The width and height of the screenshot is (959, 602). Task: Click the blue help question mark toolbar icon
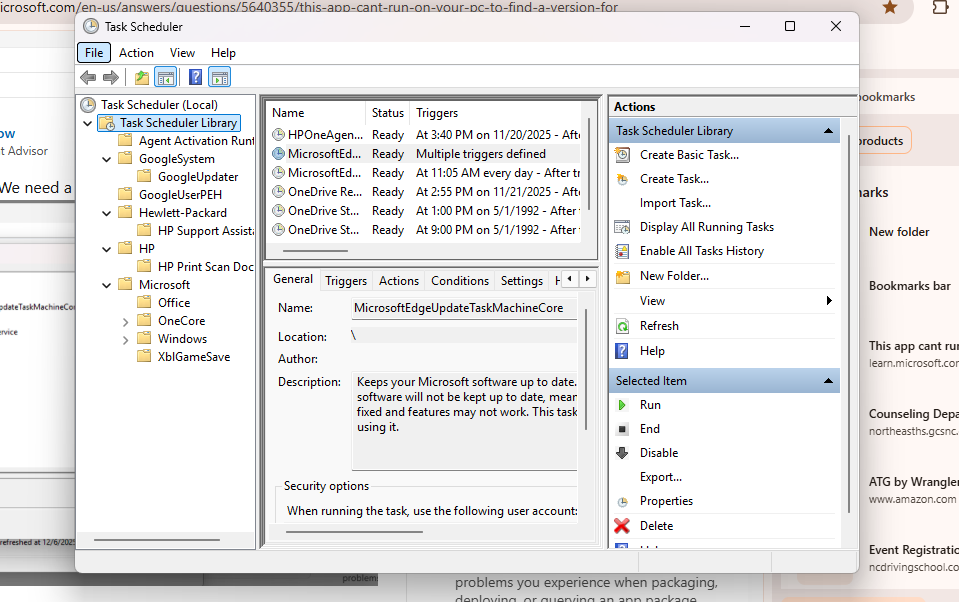click(196, 78)
